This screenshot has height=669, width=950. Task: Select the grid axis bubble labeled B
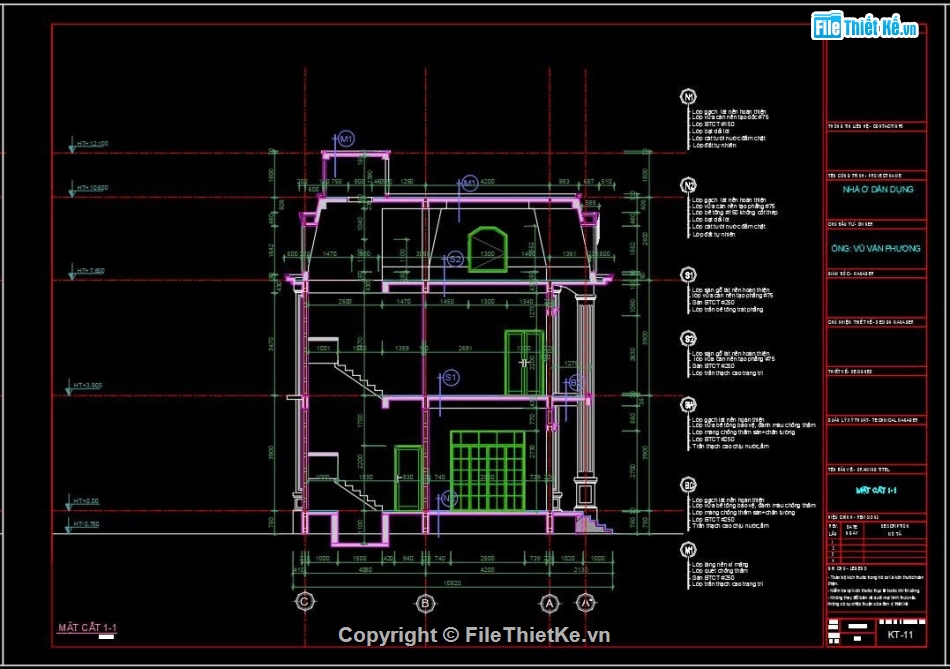424,603
